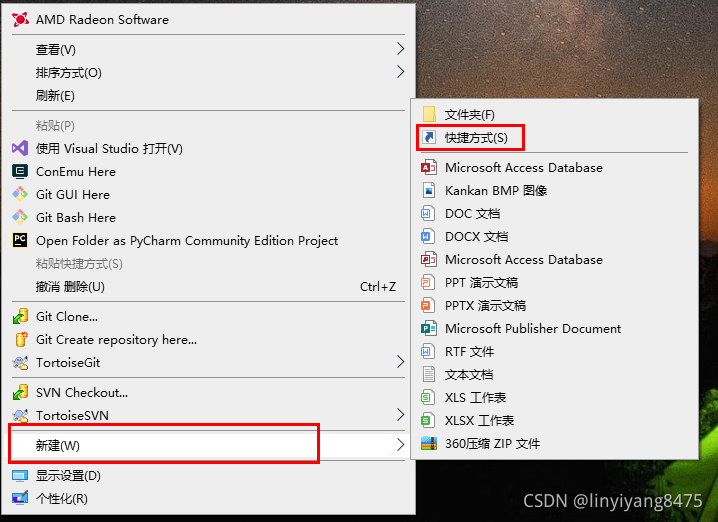Click the Visual Studio logo icon
This screenshot has height=522, width=718.
(x=20, y=148)
